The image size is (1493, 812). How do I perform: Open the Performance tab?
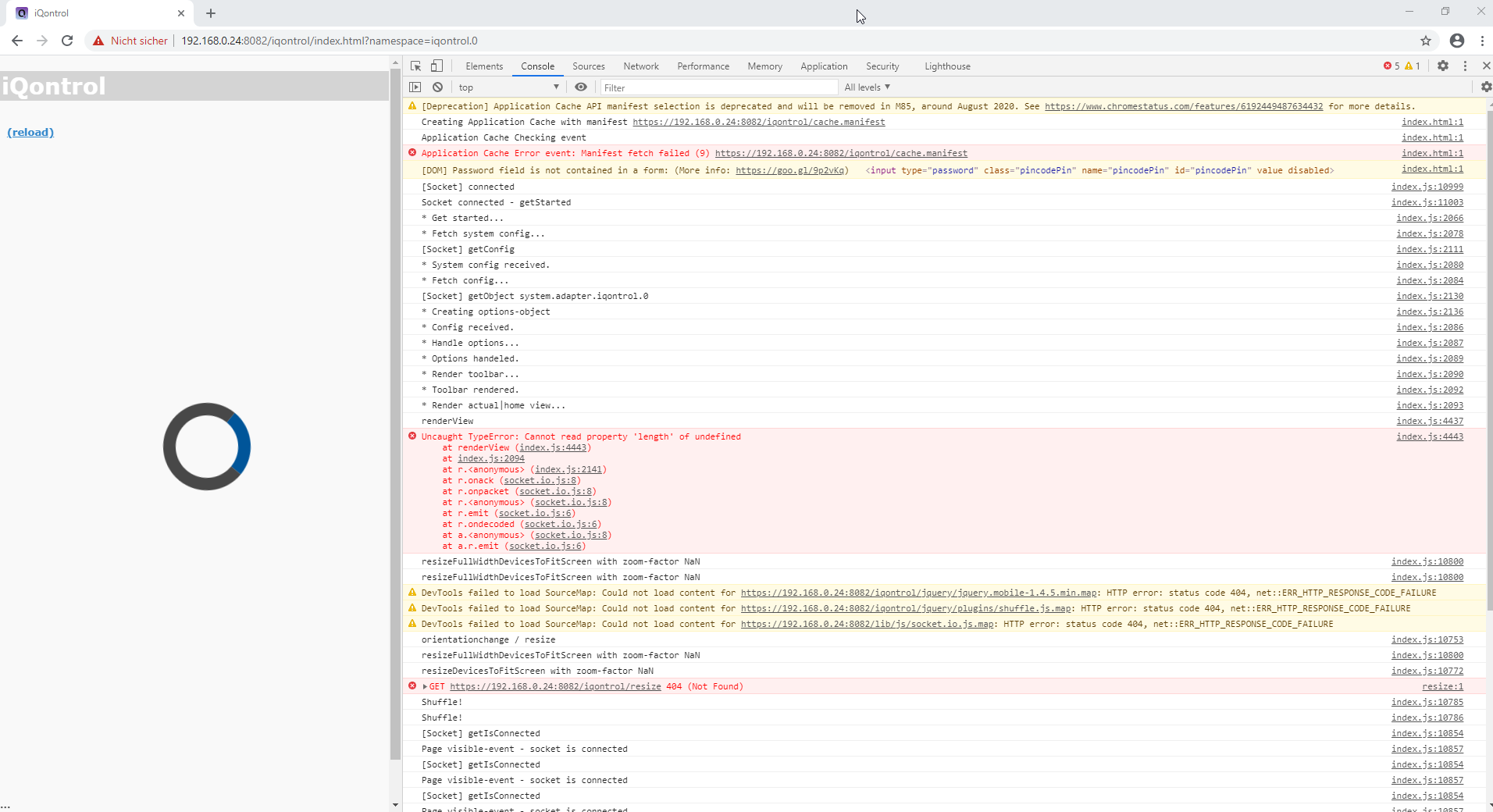pyautogui.click(x=704, y=66)
